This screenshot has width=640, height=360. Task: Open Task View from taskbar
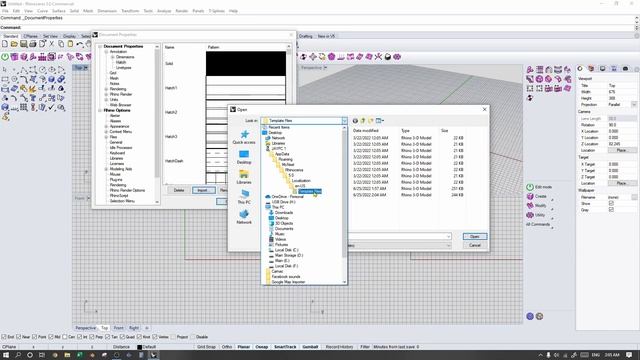click(x=42, y=355)
